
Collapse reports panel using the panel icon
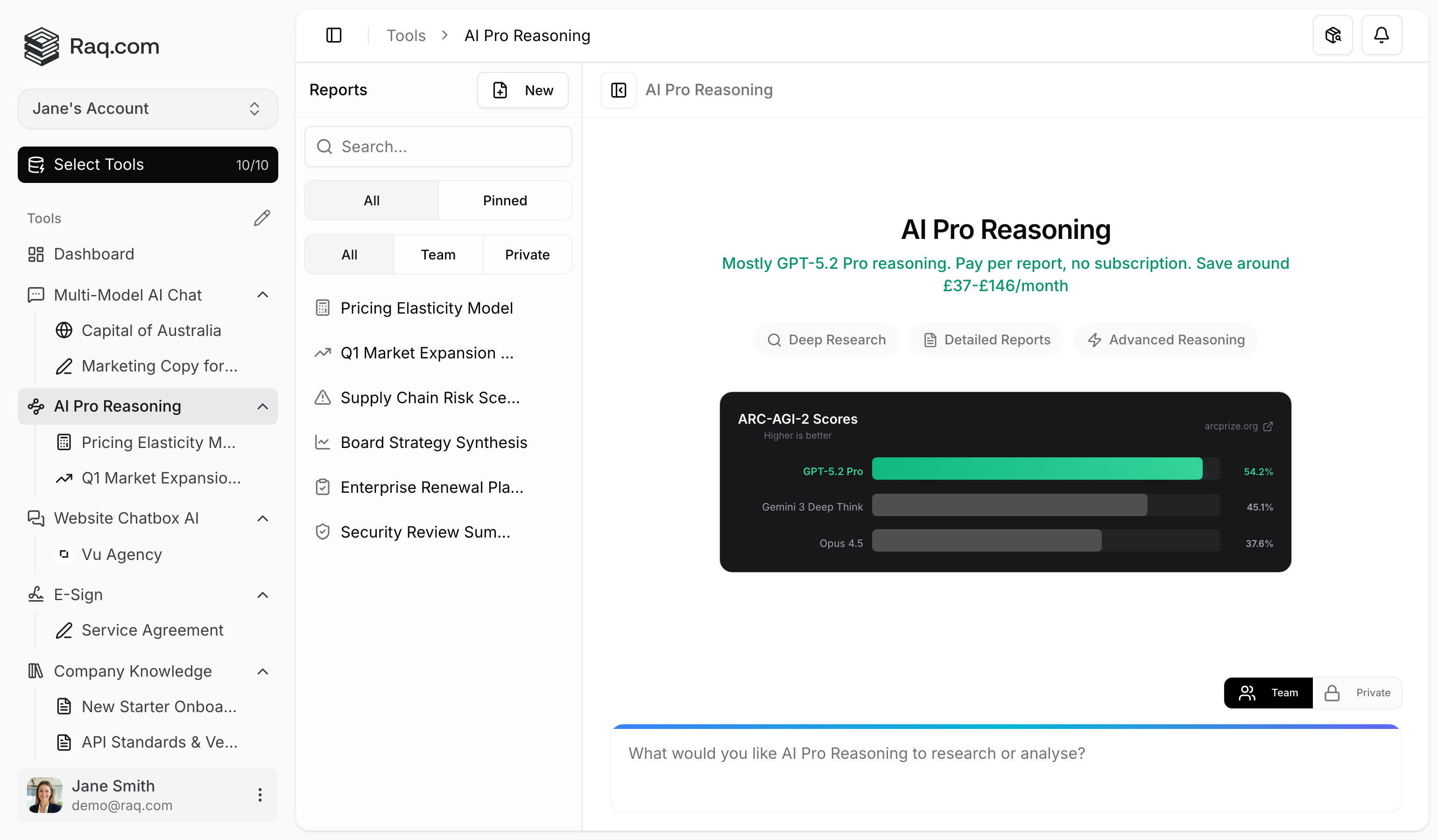619,90
